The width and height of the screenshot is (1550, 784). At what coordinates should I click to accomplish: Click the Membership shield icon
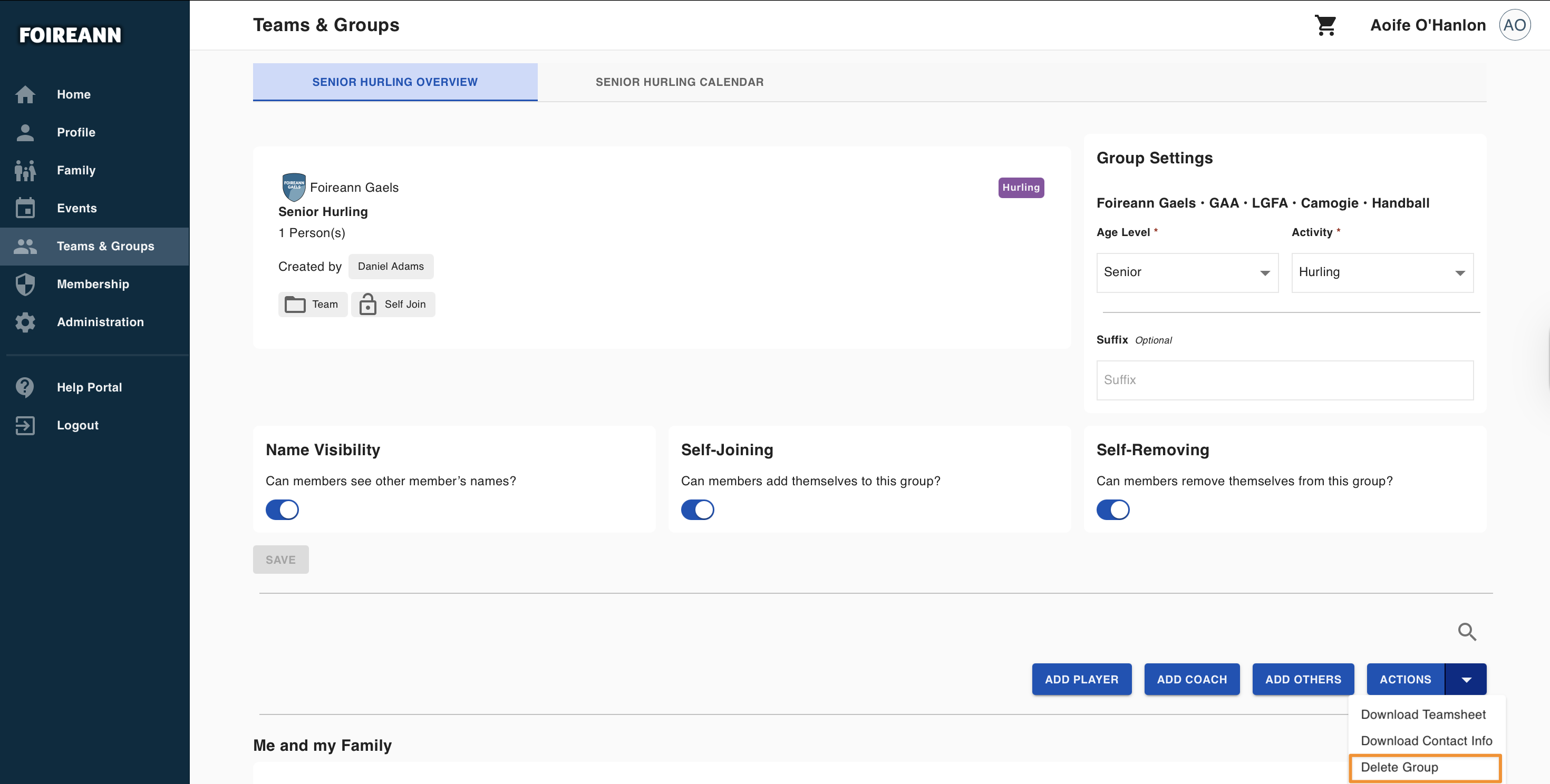coord(25,284)
